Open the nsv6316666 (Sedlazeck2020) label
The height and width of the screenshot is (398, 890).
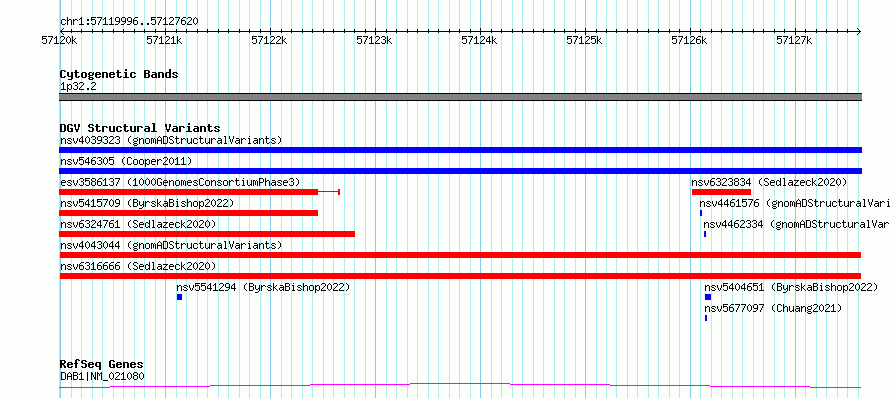point(138,266)
